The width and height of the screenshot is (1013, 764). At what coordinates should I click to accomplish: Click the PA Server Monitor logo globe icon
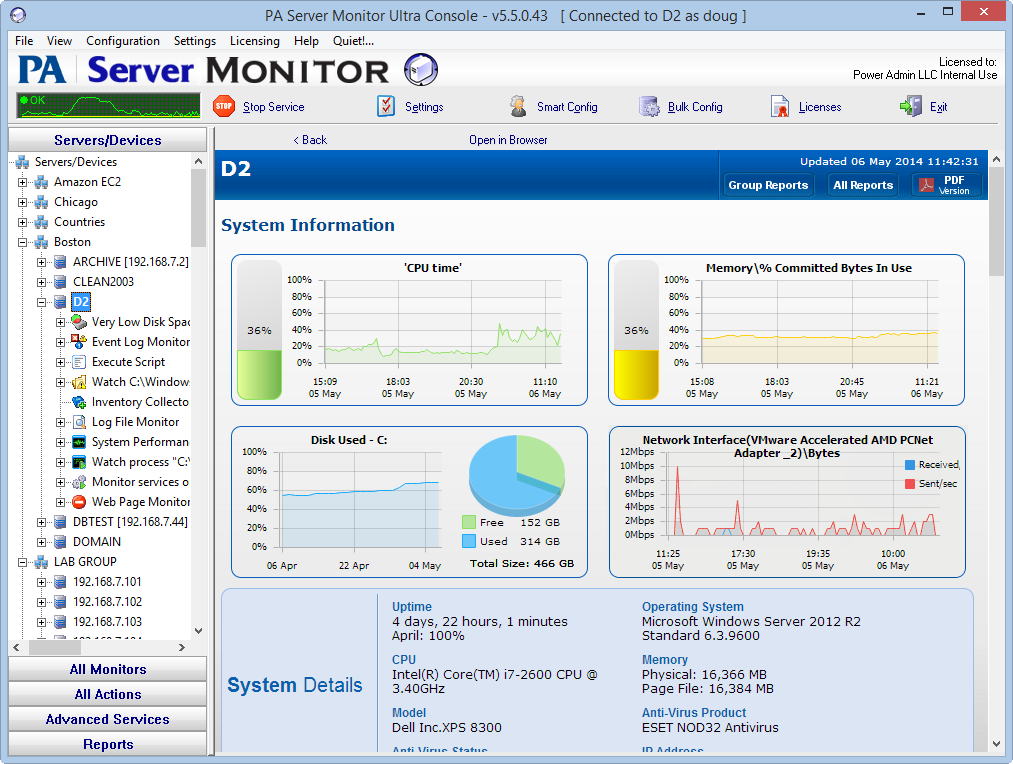click(x=421, y=70)
